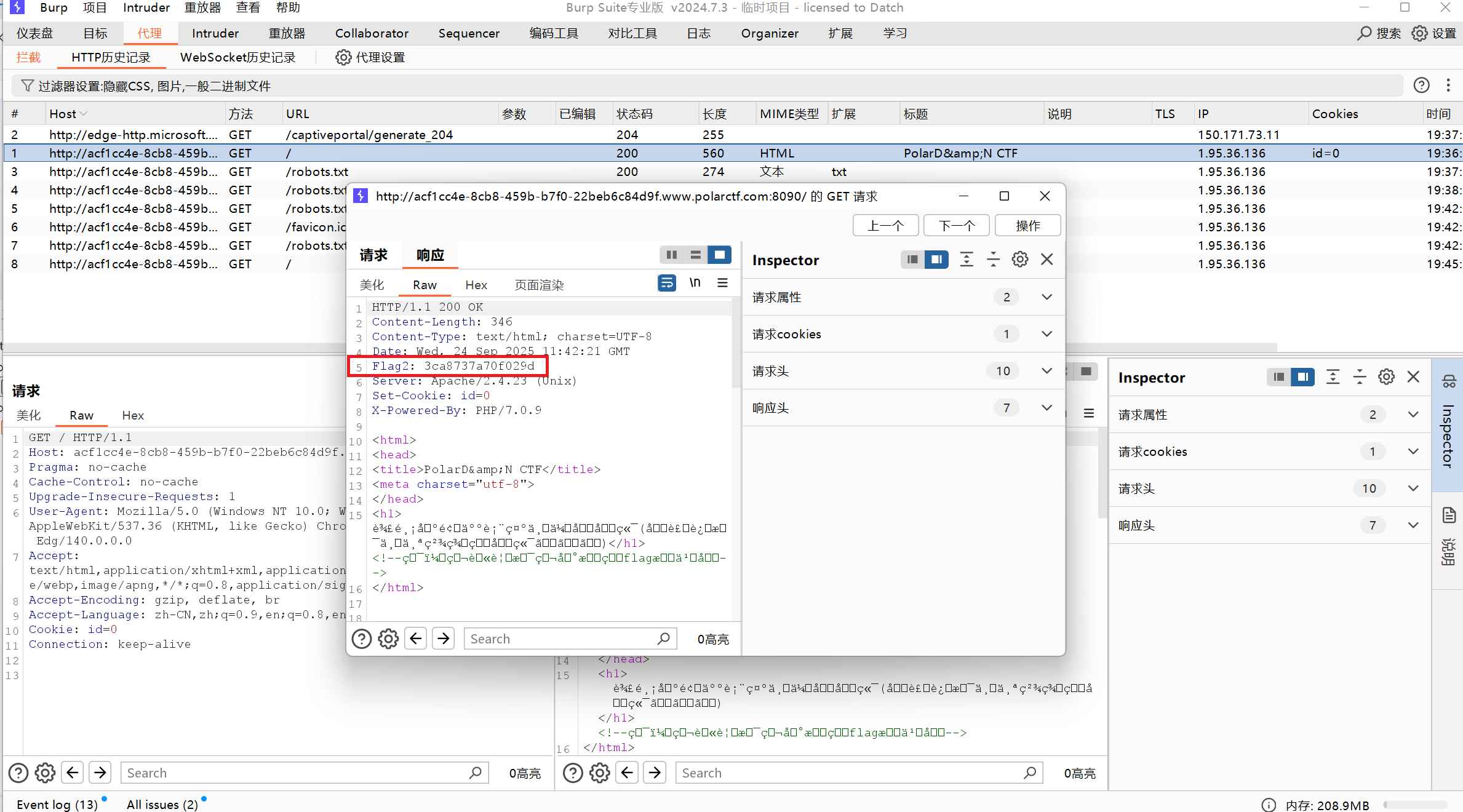Click the \n show non-printable characters icon
Screen dimensions: 1463x812
click(695, 283)
